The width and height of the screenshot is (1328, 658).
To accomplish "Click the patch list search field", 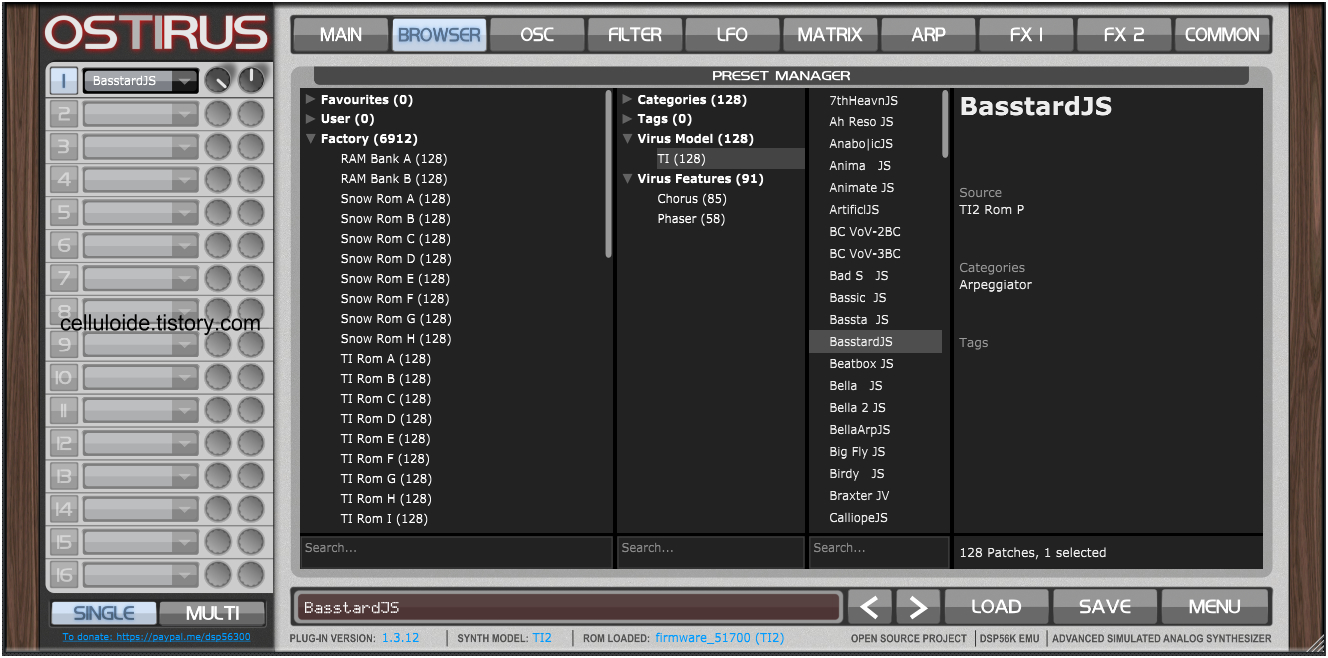I will pyautogui.click(x=879, y=552).
